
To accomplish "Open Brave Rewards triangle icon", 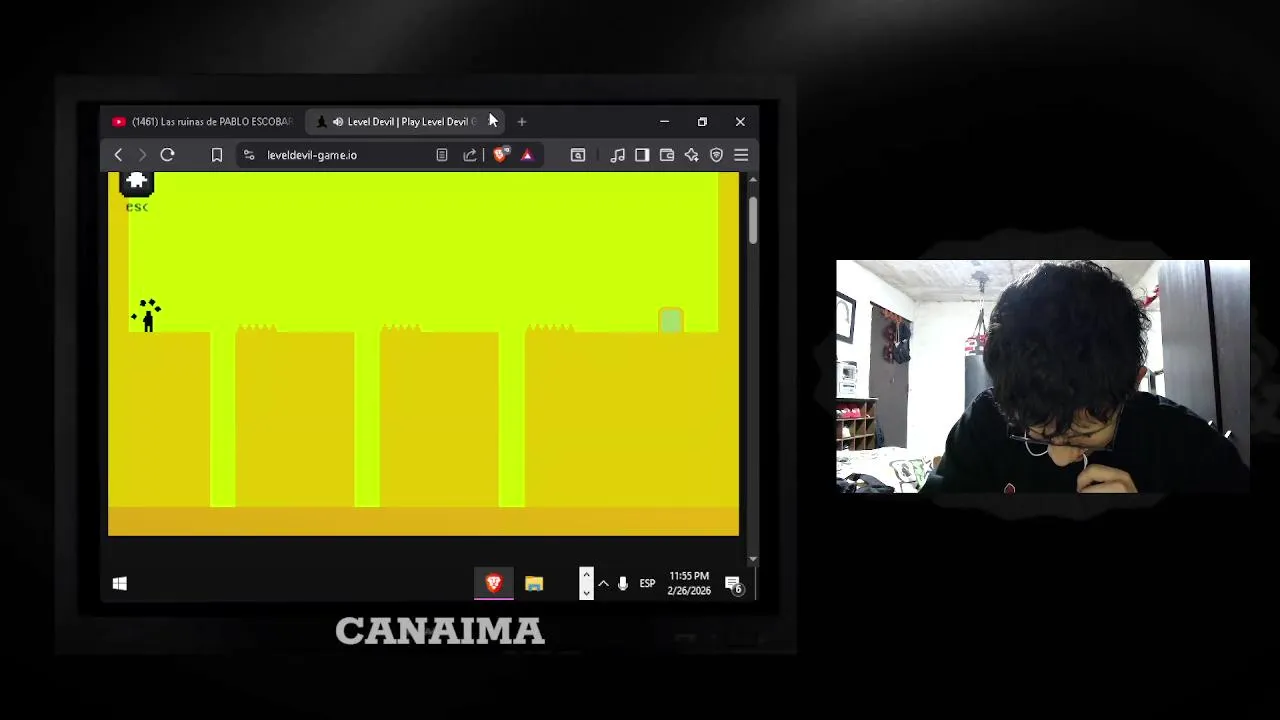I will point(527,155).
